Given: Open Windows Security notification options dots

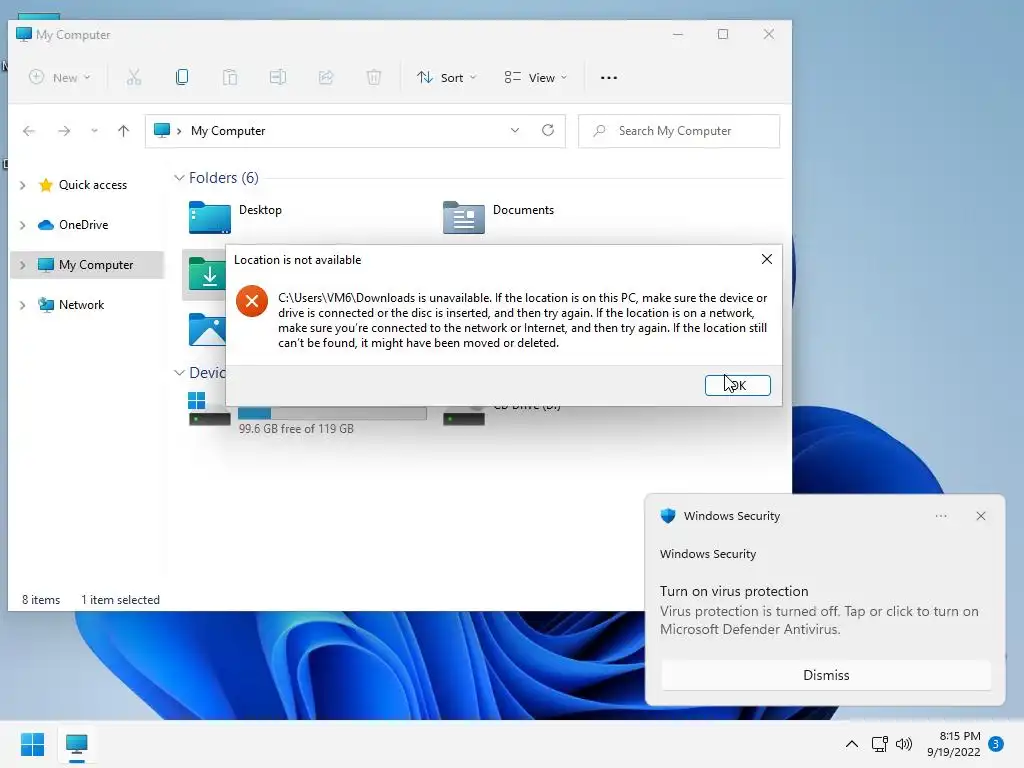Looking at the screenshot, I should tap(941, 516).
